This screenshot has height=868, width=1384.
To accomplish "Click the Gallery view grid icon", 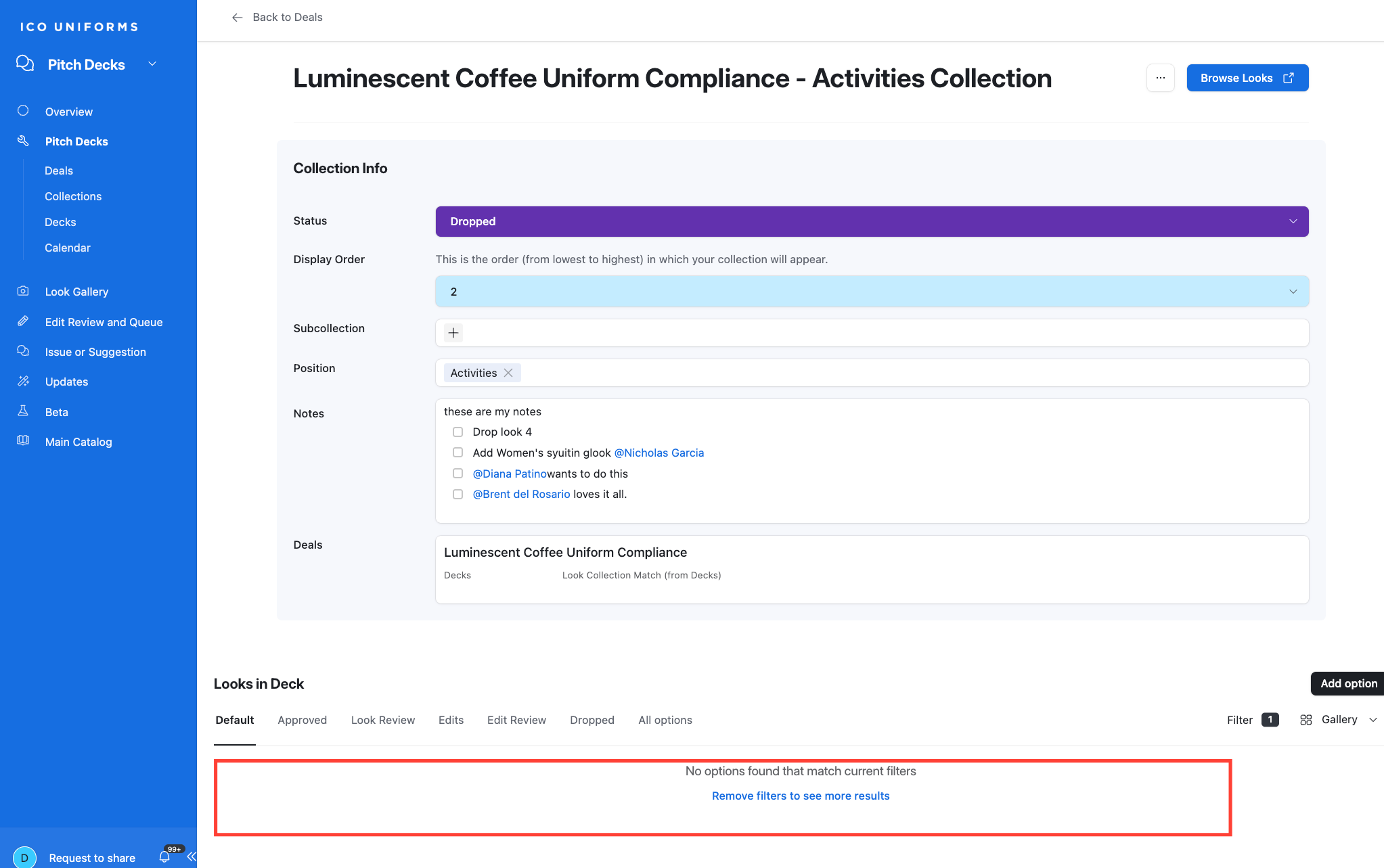I will pos(1305,720).
